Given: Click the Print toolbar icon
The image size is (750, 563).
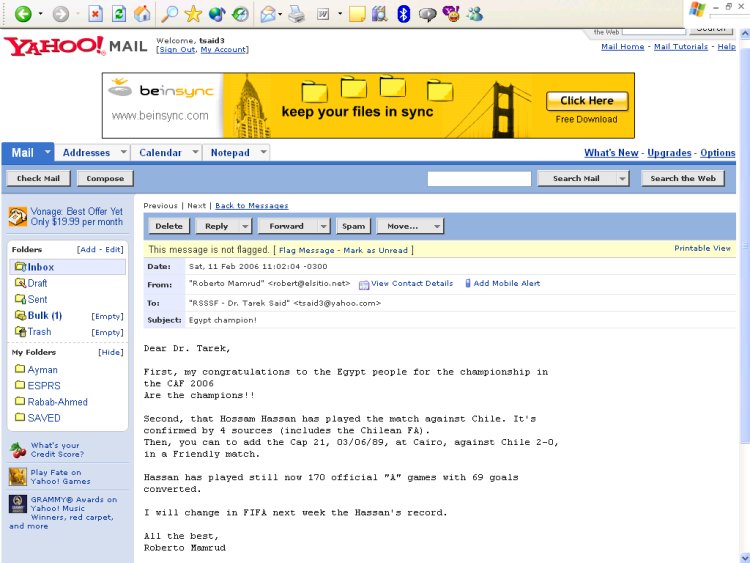Looking at the screenshot, I should [296, 14].
